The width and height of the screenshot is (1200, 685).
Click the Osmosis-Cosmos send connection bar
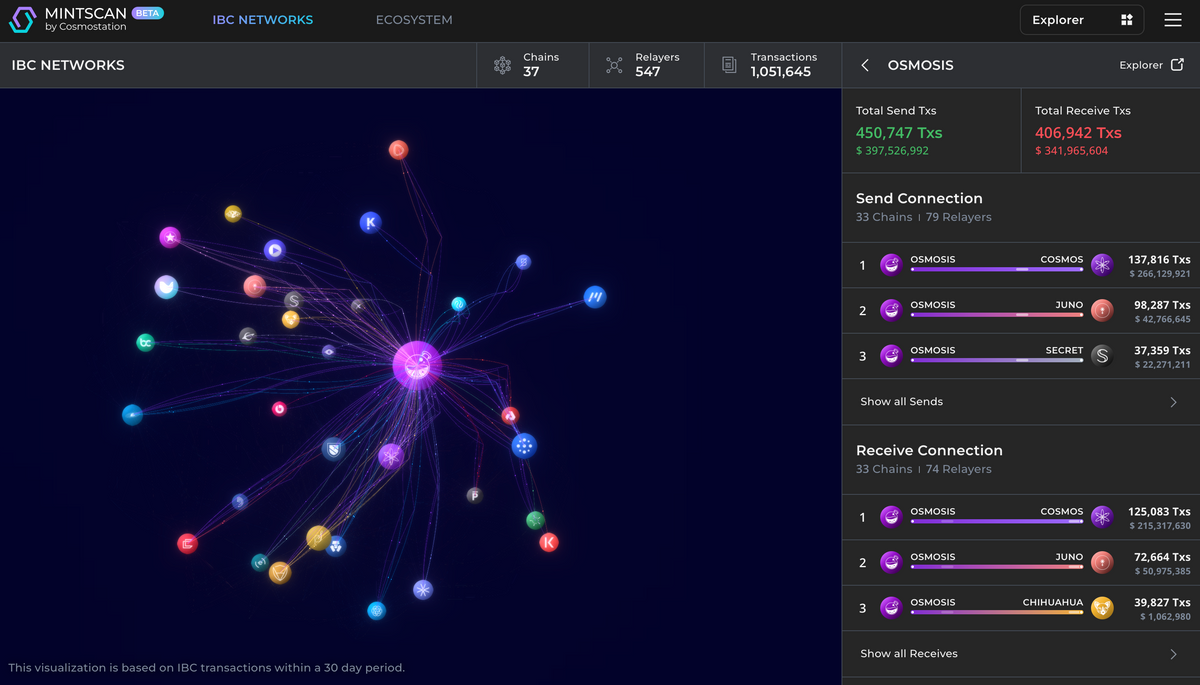click(x=996, y=269)
